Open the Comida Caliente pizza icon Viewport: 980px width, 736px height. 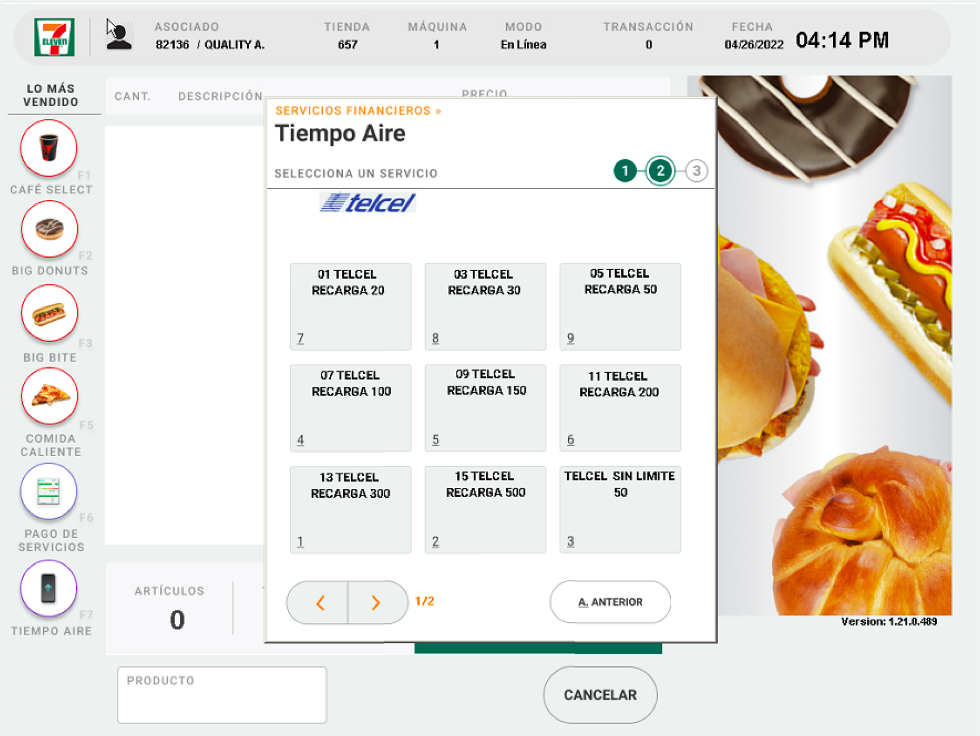pyautogui.click(x=49, y=396)
